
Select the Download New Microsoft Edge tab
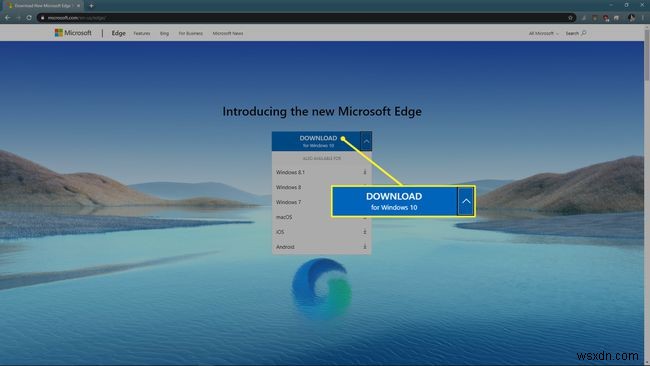click(x=43, y=6)
